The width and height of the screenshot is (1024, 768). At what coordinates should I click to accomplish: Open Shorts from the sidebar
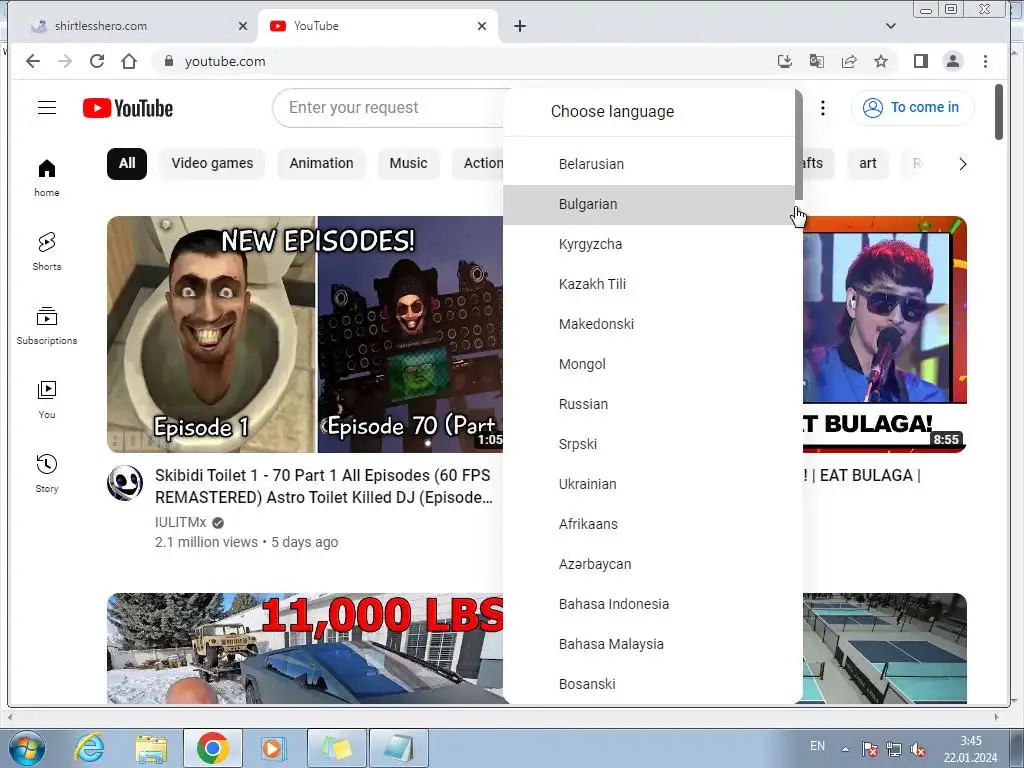[46, 251]
